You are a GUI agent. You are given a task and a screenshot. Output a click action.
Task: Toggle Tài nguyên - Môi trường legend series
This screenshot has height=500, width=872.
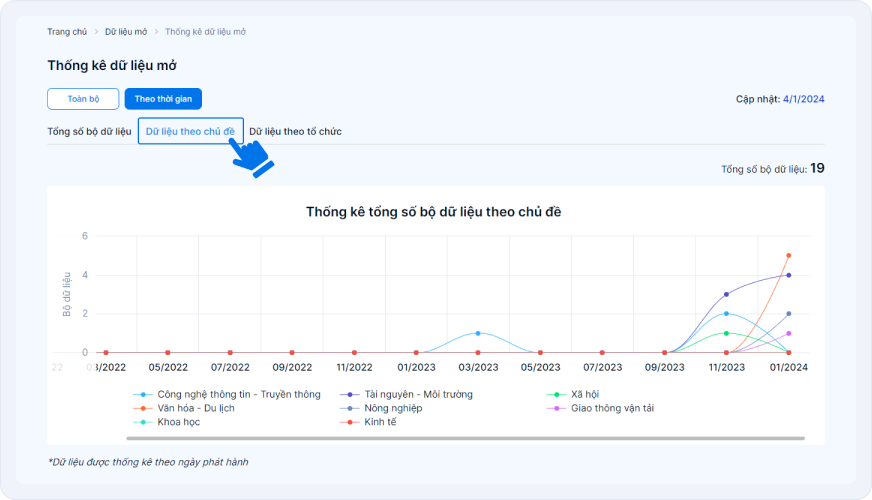[x=407, y=394]
